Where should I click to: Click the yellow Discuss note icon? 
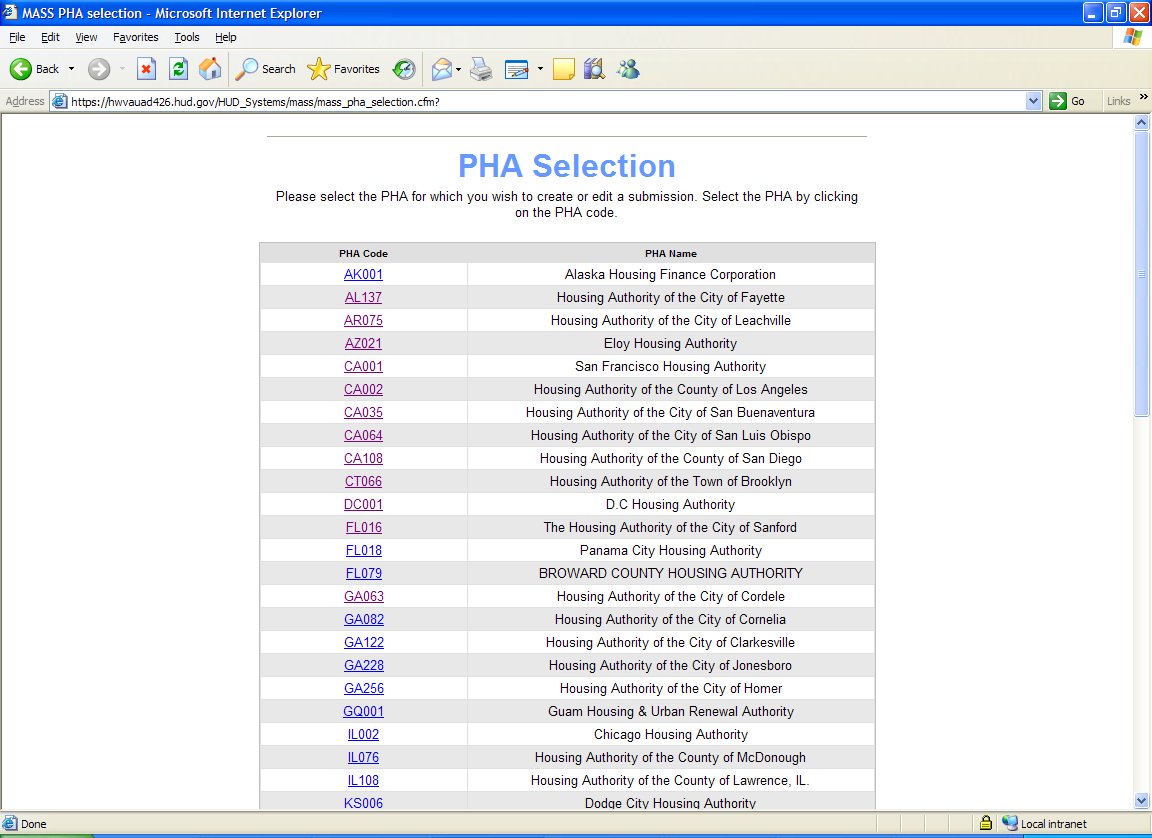point(564,69)
